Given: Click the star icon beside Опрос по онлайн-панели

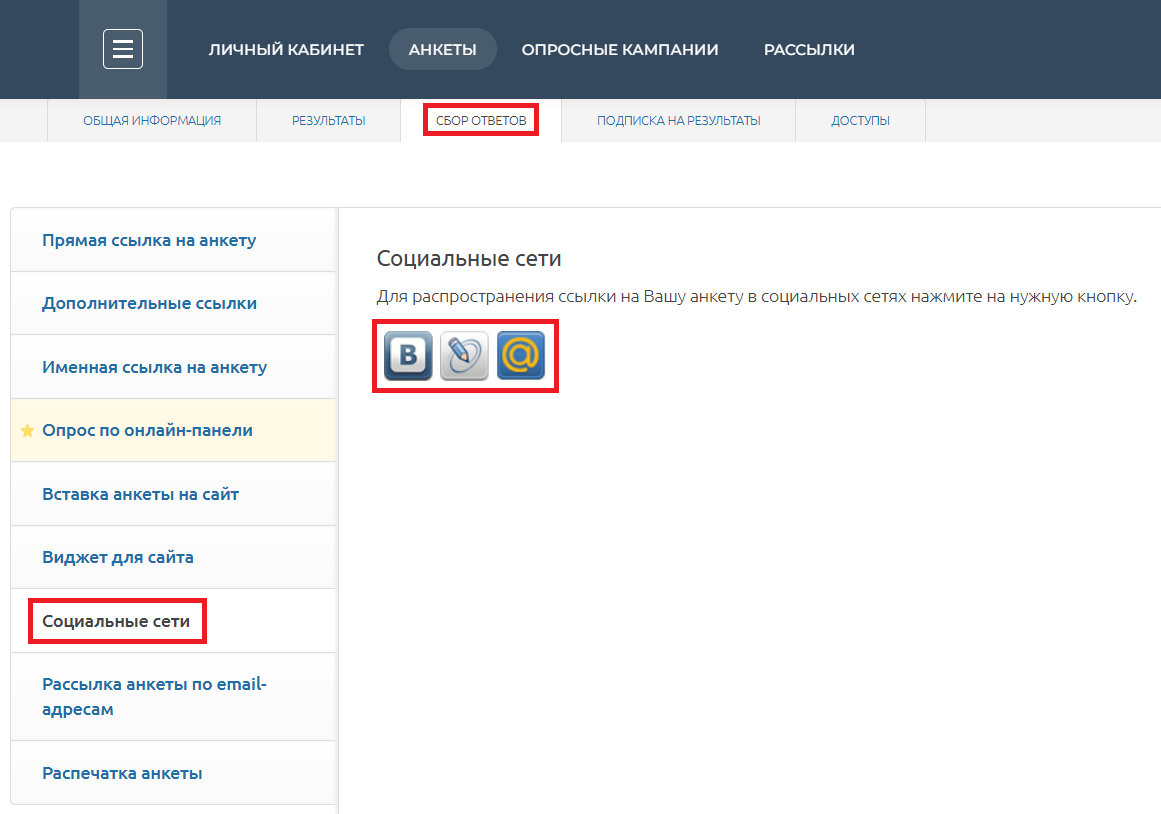Looking at the screenshot, I should point(27,430).
